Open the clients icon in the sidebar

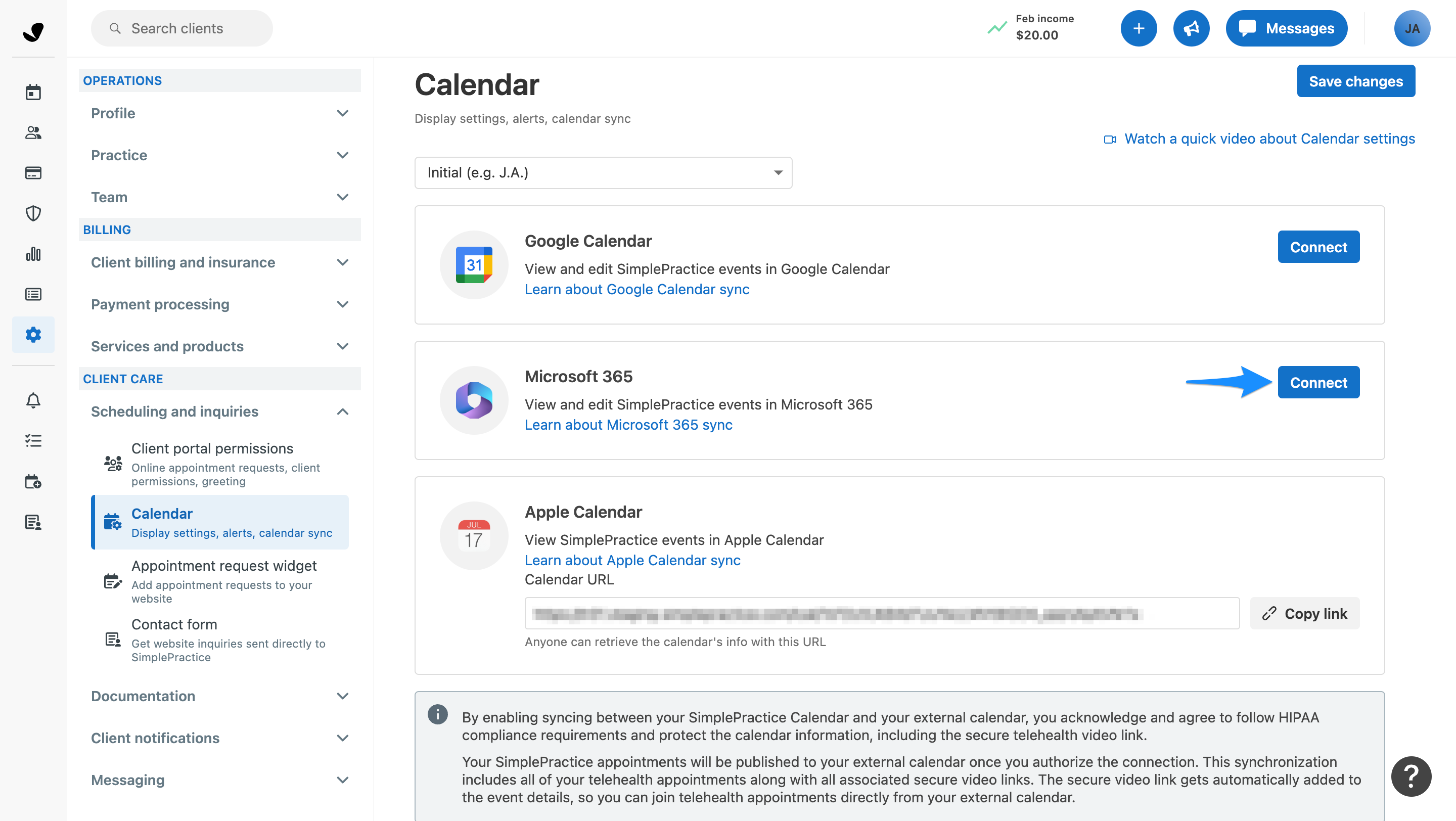[33, 133]
